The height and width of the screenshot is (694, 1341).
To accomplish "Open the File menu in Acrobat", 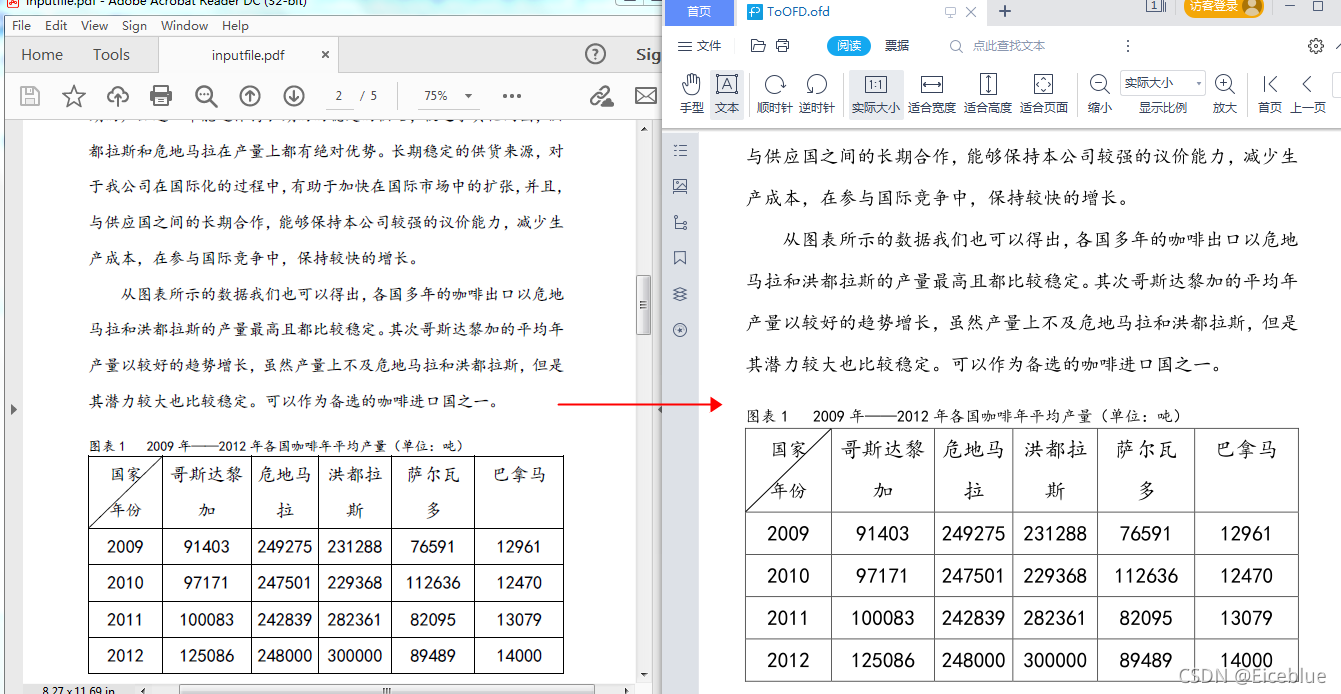I will [21, 26].
